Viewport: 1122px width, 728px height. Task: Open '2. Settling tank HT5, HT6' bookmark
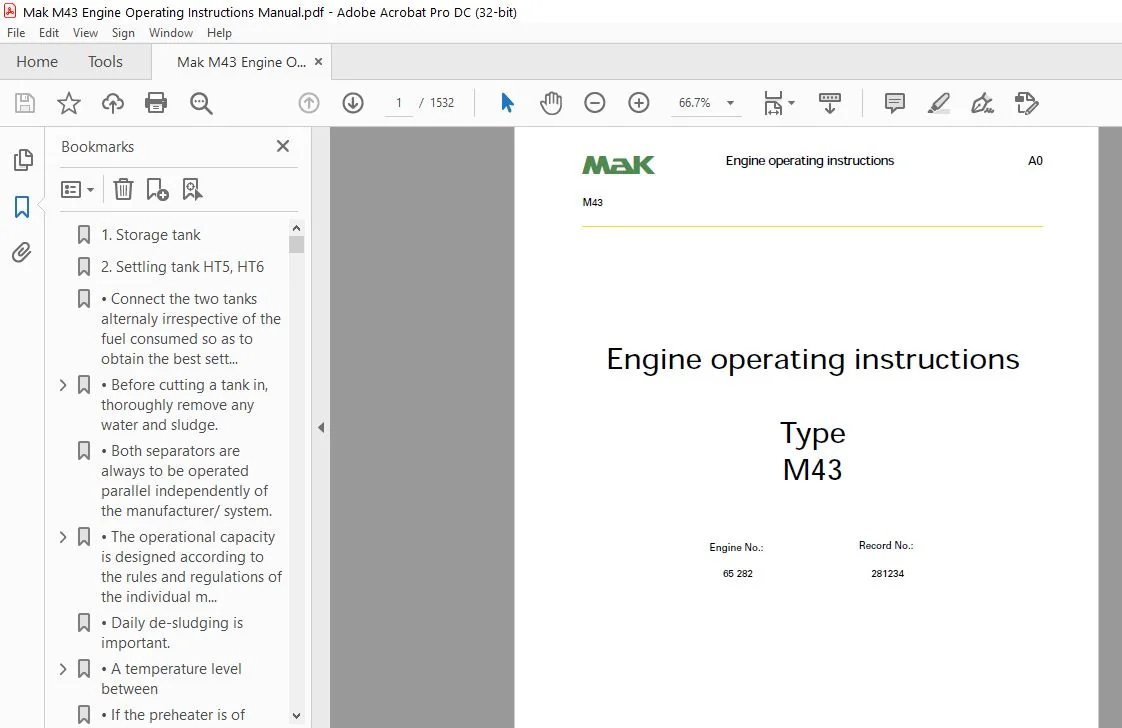182,266
